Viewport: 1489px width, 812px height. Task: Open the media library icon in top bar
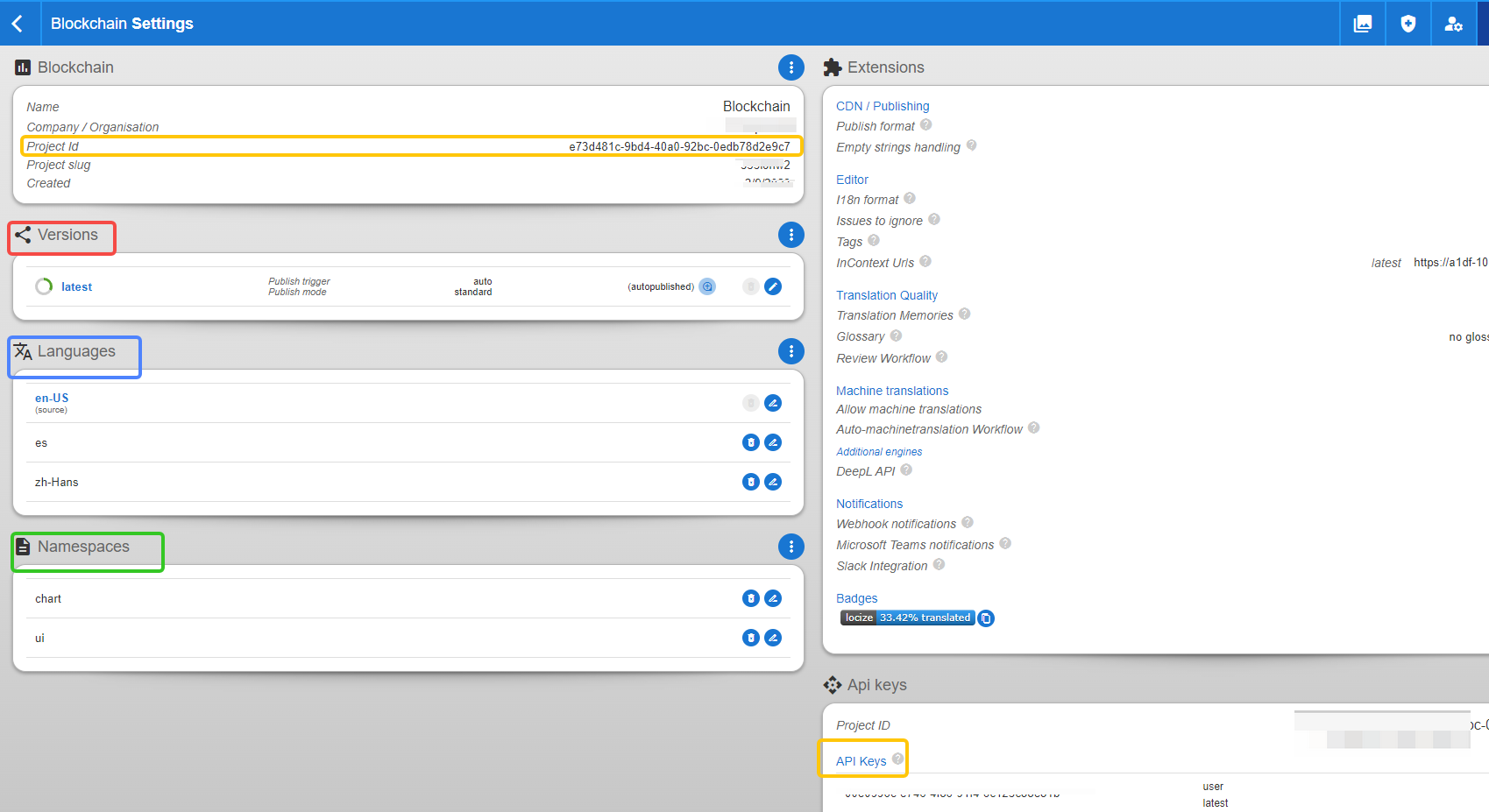[x=1361, y=23]
